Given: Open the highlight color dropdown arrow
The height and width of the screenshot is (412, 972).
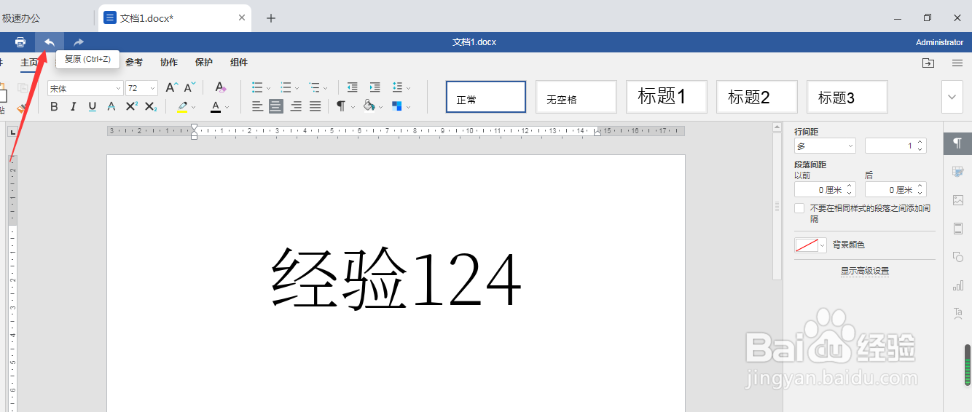Looking at the screenshot, I should click(x=193, y=107).
